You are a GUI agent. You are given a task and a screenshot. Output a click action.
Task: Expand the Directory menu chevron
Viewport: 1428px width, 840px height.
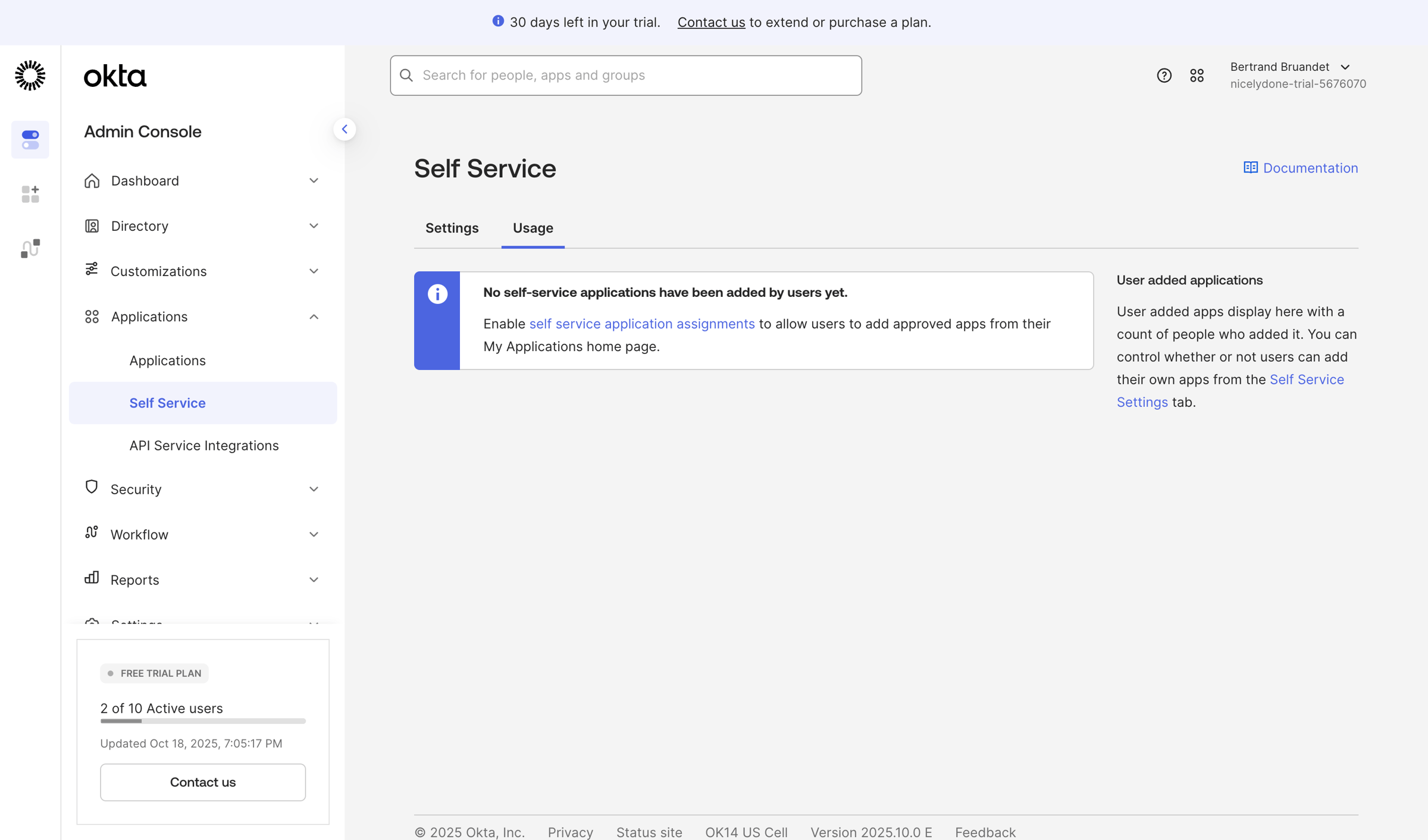click(314, 225)
